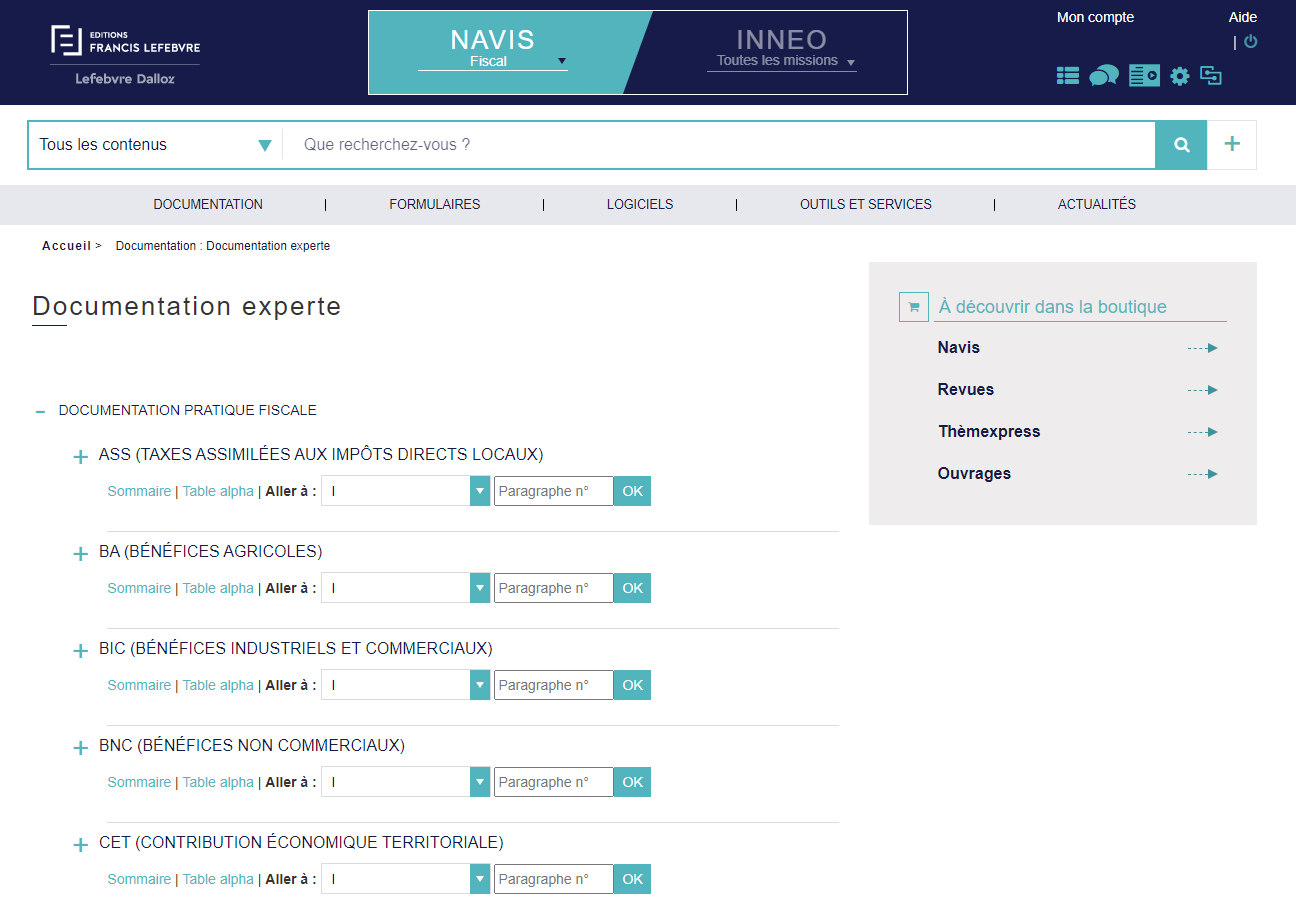The image size is (1296, 910).
Task: Focus the Que recherchez-vous search field
Action: tap(719, 145)
